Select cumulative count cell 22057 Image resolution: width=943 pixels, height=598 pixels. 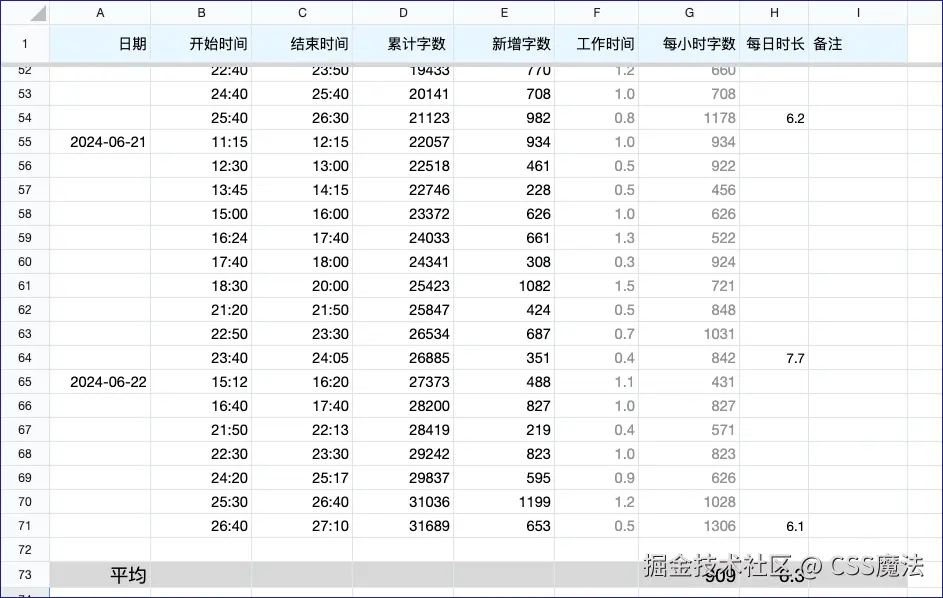(x=403, y=142)
